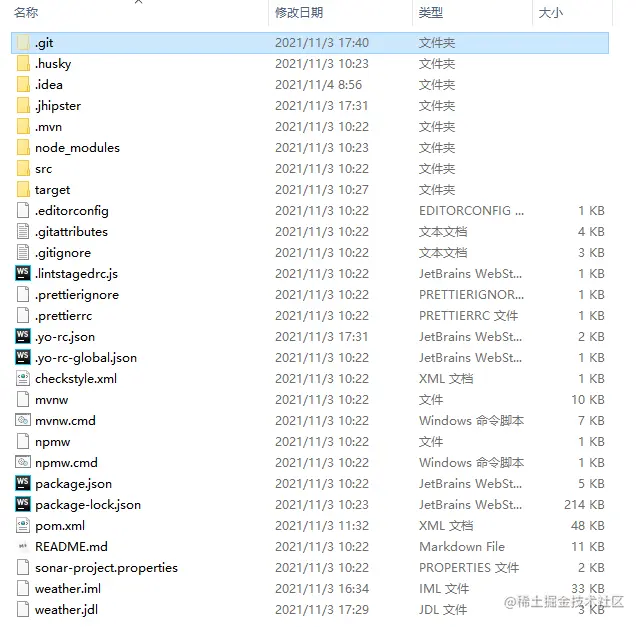Sort by the 类型 column header

[431, 13]
